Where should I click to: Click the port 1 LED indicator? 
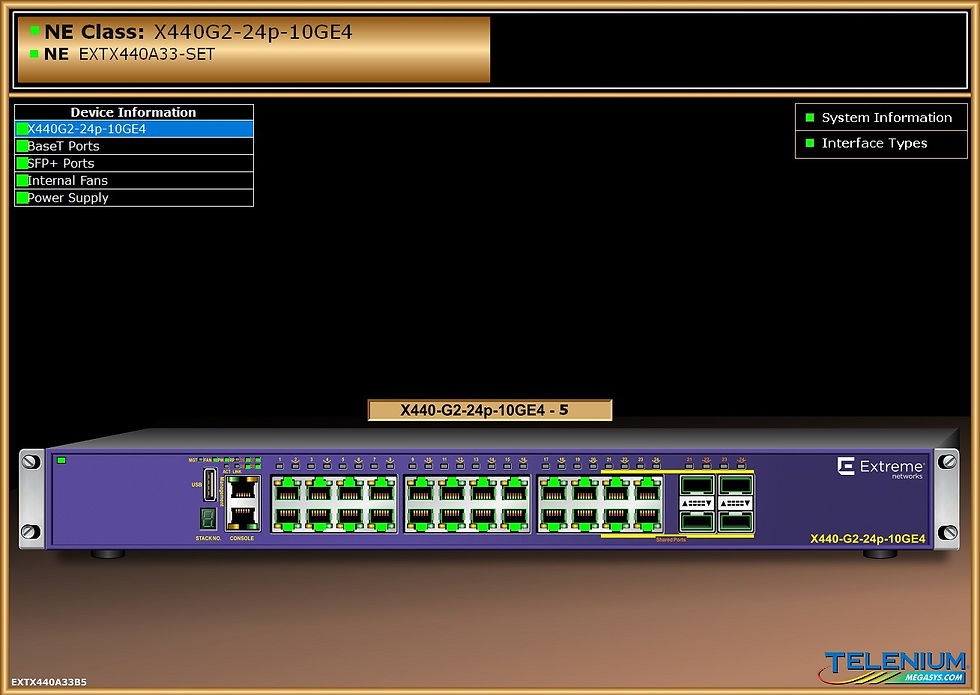point(279,466)
